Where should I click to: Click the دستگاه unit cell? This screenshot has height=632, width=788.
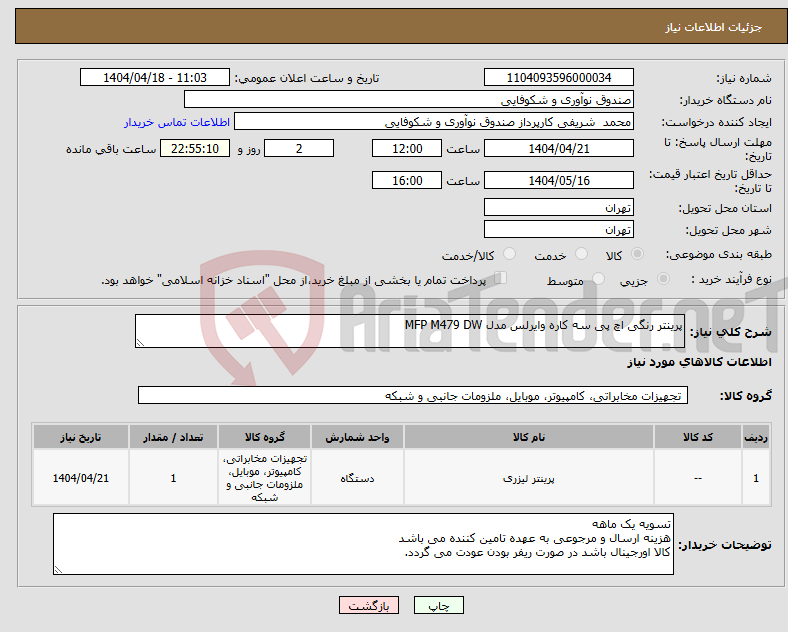pos(357,478)
